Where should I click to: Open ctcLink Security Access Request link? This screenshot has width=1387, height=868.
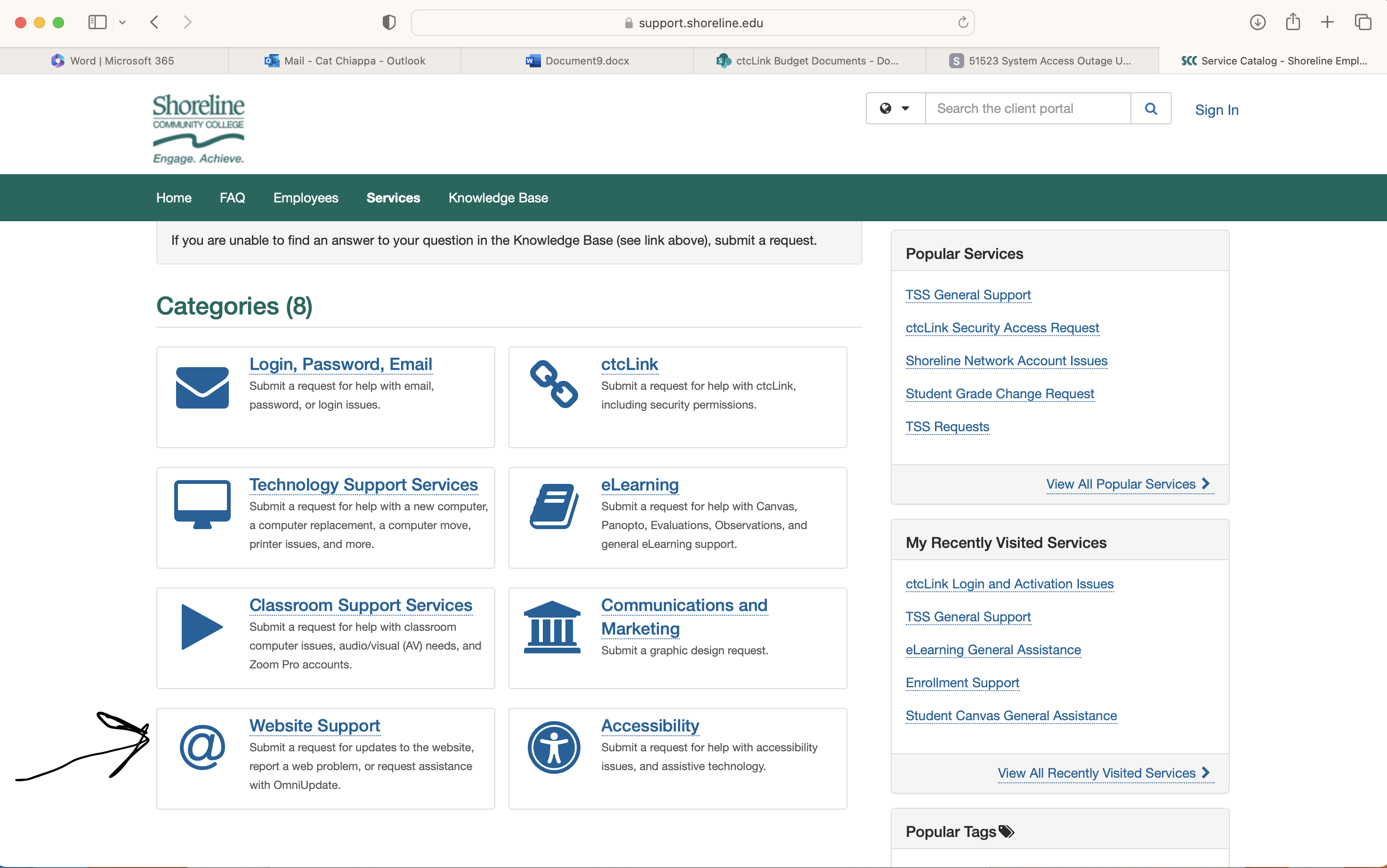(x=1002, y=328)
